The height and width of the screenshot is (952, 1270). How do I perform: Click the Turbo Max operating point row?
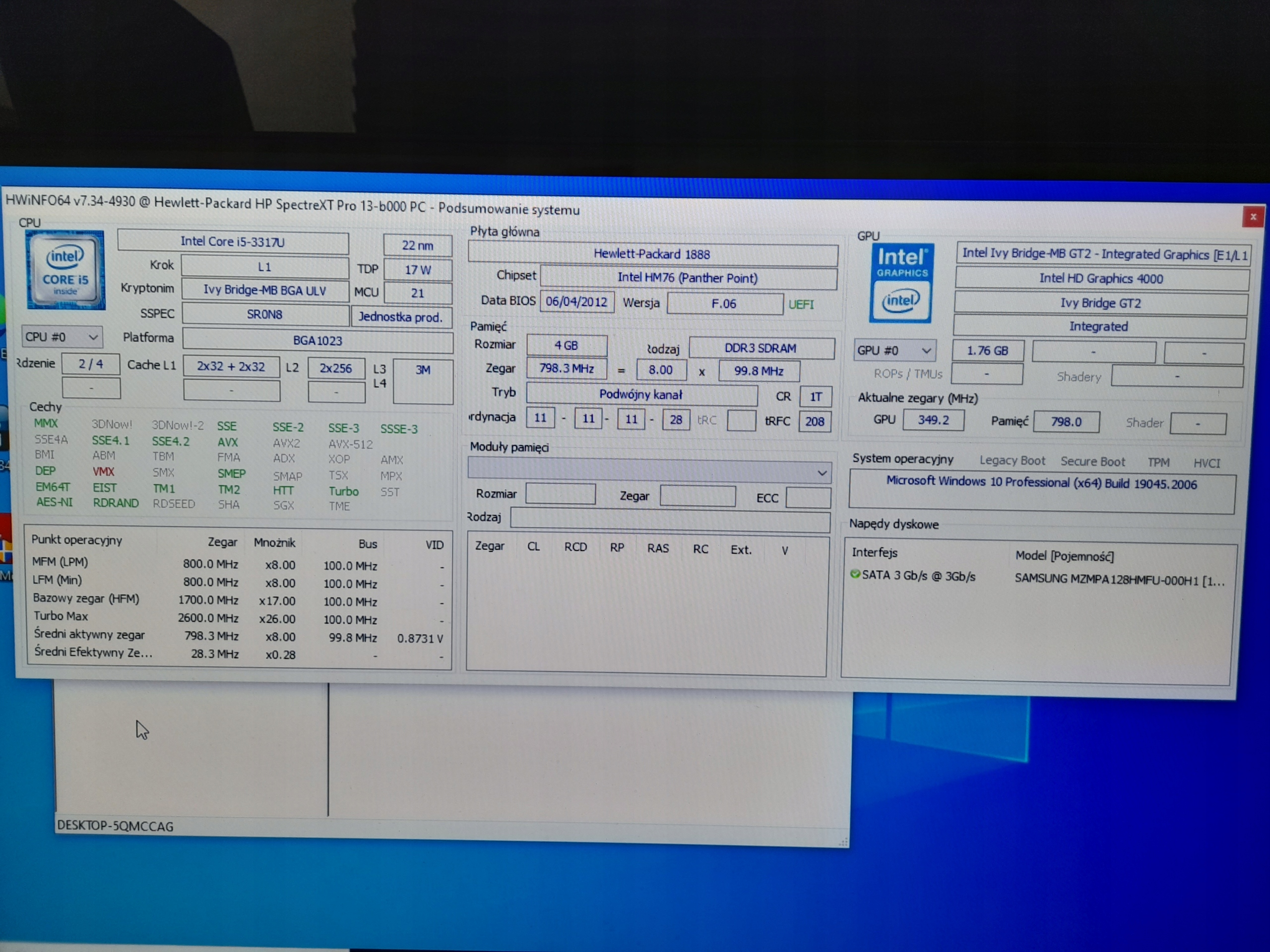pyautogui.click(x=238, y=618)
